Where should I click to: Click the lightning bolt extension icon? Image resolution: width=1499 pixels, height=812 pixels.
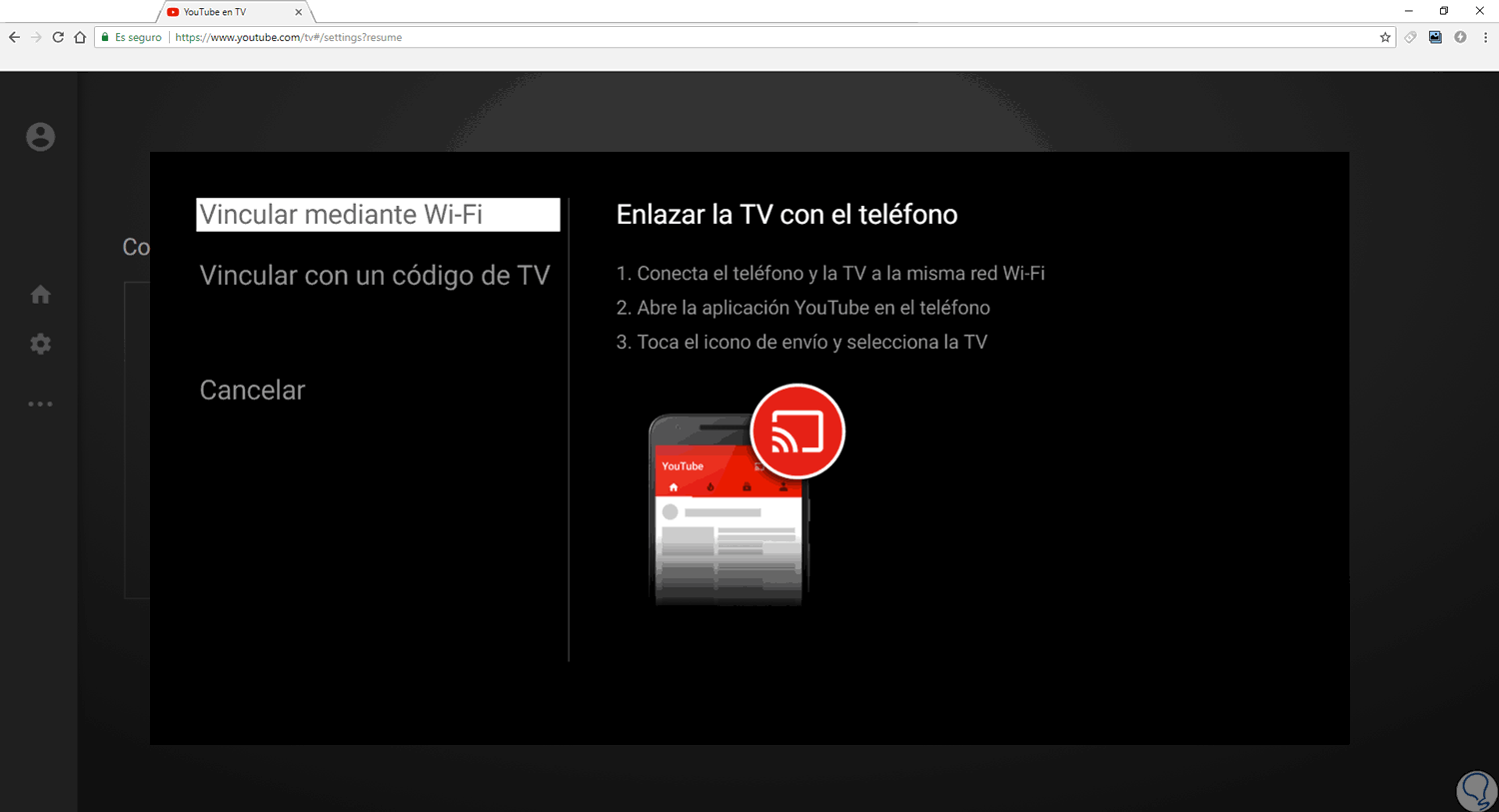coord(1460,37)
